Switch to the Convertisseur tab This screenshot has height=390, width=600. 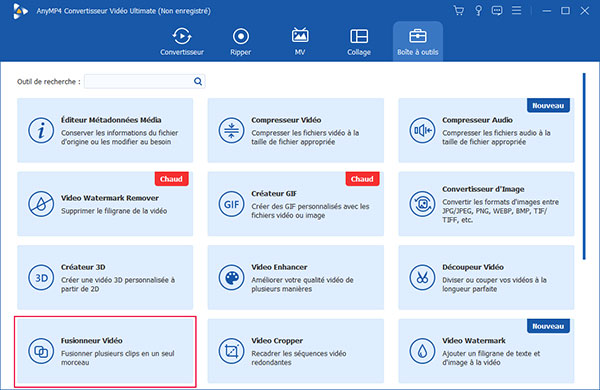click(x=182, y=41)
